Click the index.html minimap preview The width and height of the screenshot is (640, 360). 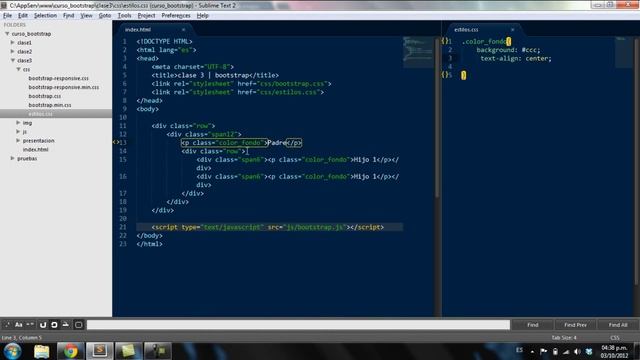418,52
